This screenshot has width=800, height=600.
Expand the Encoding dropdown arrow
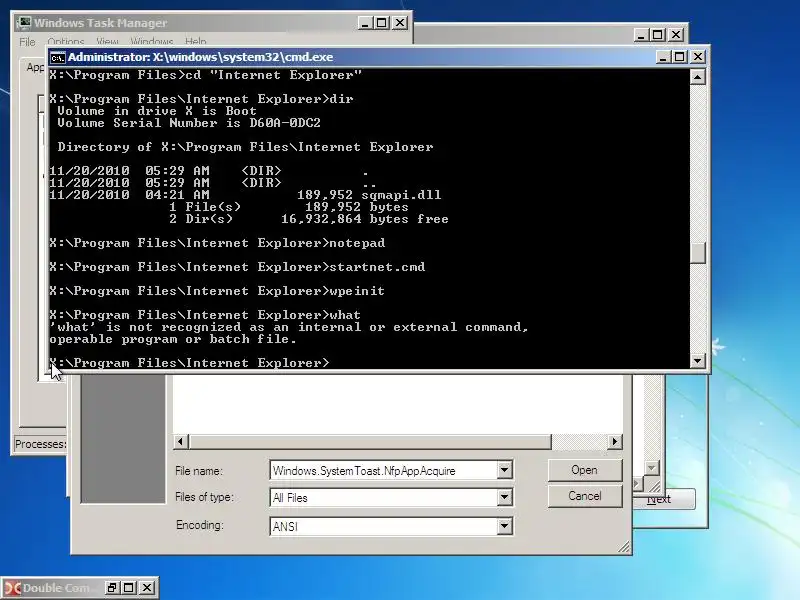coord(504,526)
